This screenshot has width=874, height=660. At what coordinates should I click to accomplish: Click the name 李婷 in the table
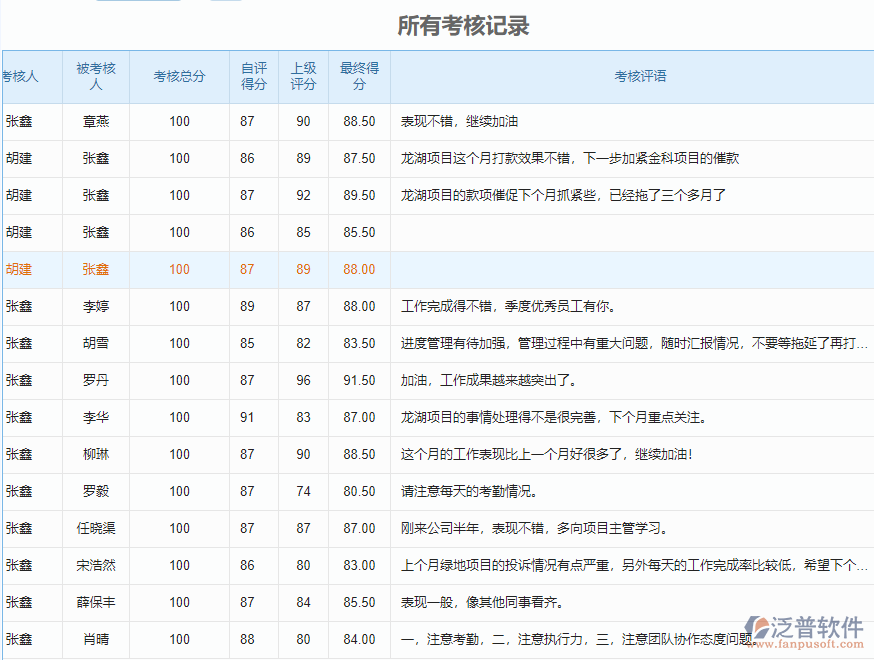click(x=96, y=306)
